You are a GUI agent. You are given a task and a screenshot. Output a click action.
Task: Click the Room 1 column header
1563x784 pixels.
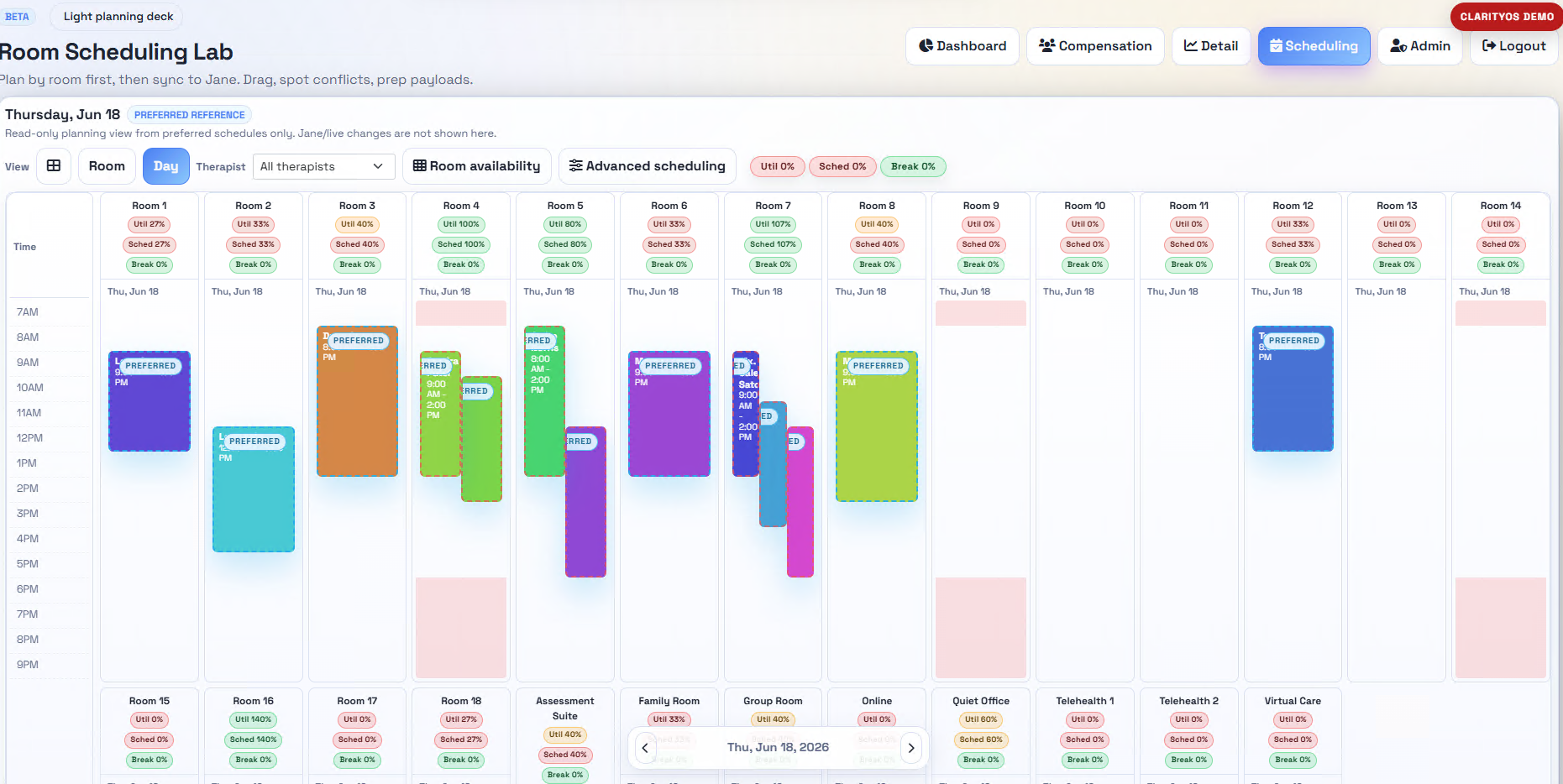[149, 206]
